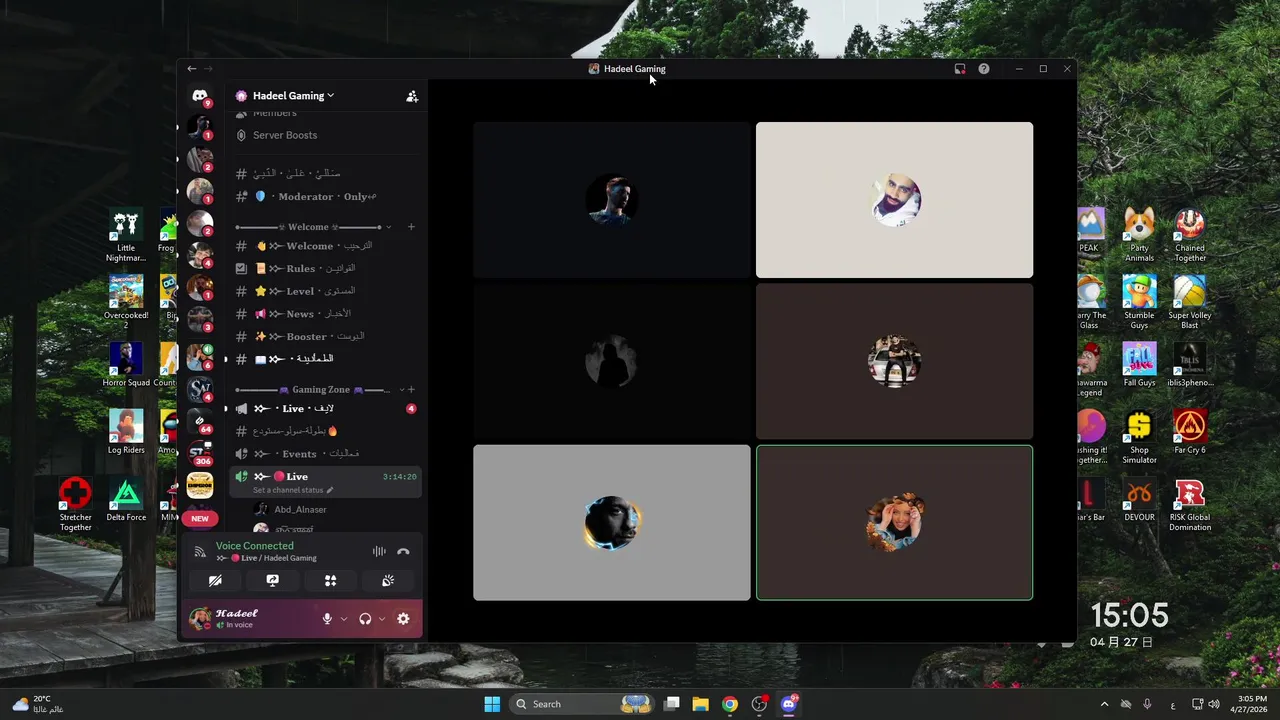The image size is (1280, 720).
Task: Collapse the Gaming Zone category chevron
Action: [402, 390]
